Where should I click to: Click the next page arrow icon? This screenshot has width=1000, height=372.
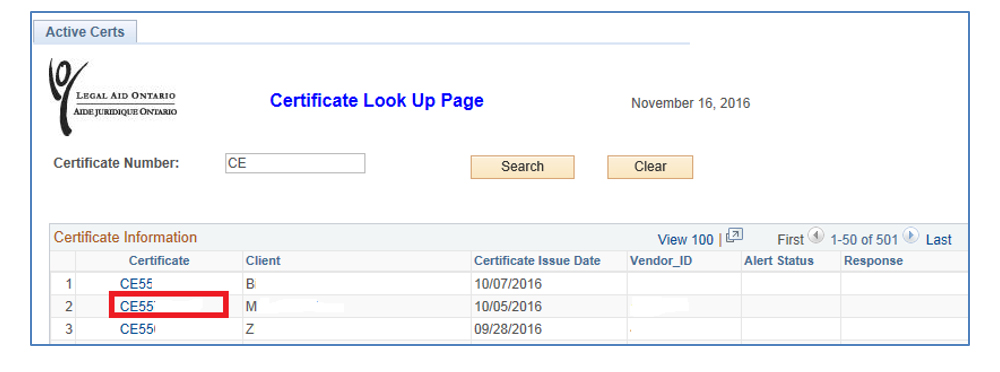tap(911, 235)
